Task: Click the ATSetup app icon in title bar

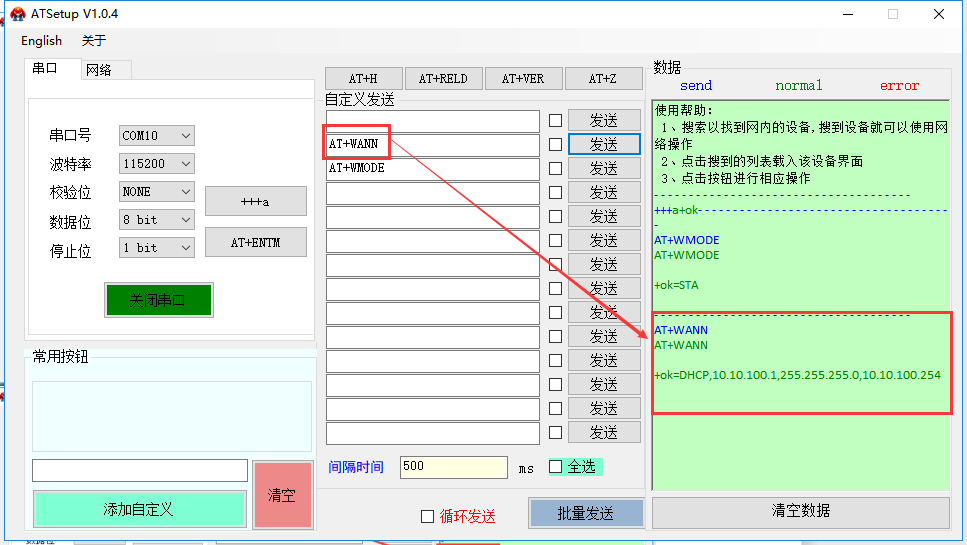Action: 17,14
